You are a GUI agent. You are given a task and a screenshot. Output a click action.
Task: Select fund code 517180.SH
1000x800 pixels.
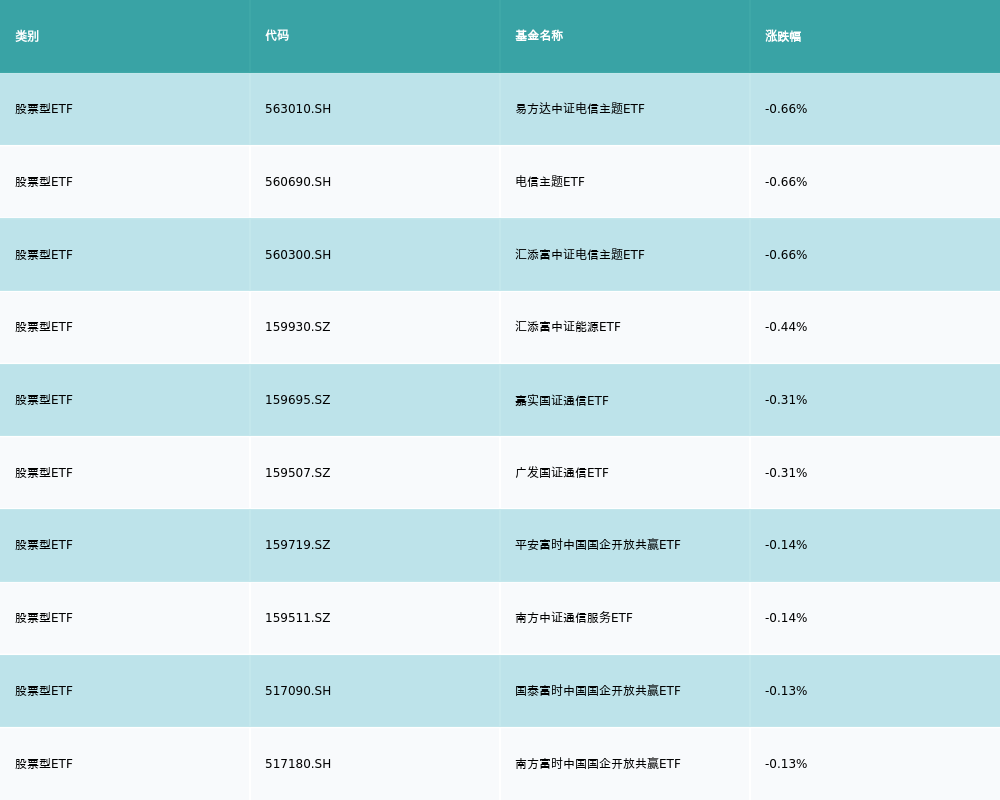click(298, 764)
